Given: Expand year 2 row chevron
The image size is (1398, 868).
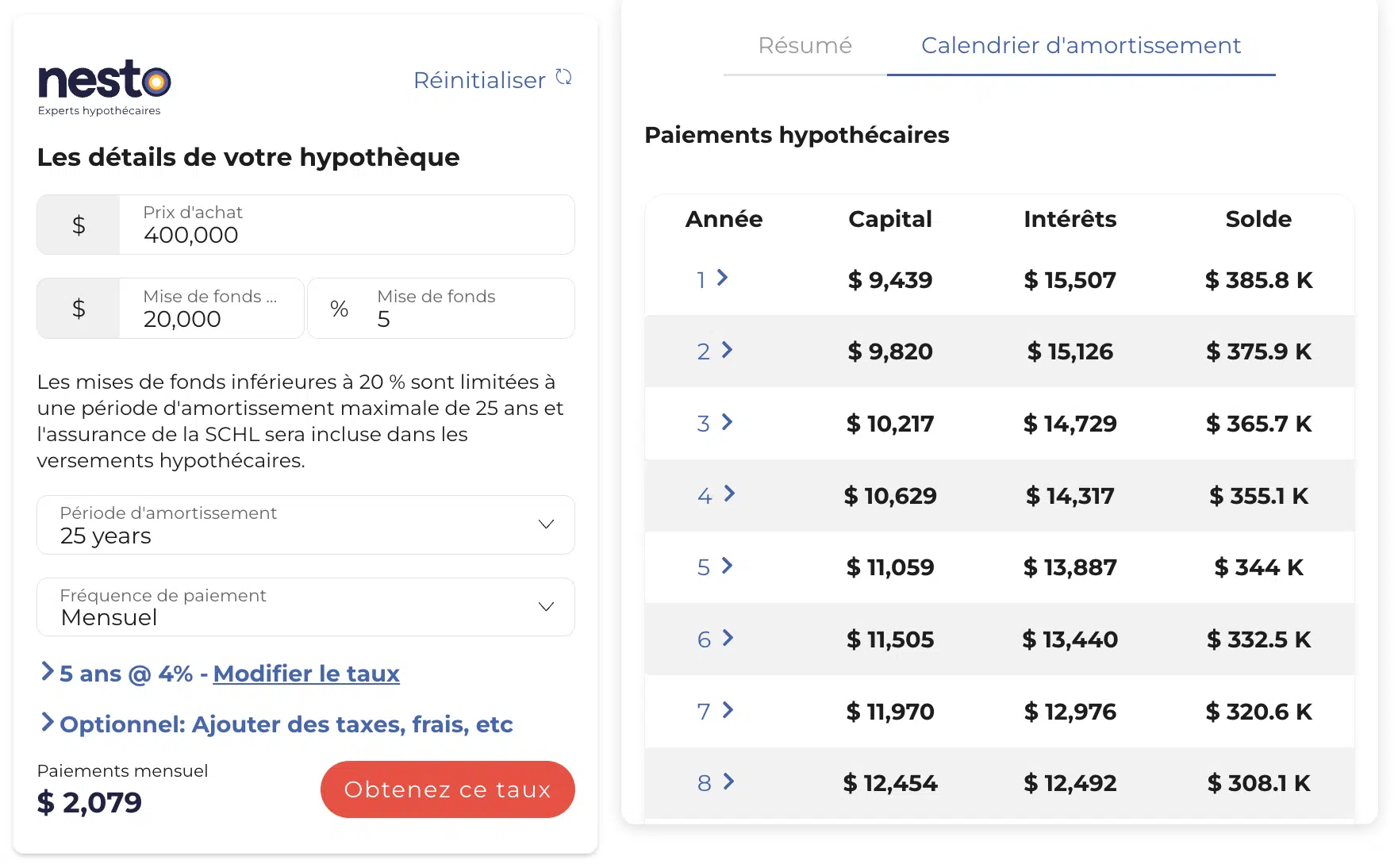Looking at the screenshot, I should pos(727,350).
